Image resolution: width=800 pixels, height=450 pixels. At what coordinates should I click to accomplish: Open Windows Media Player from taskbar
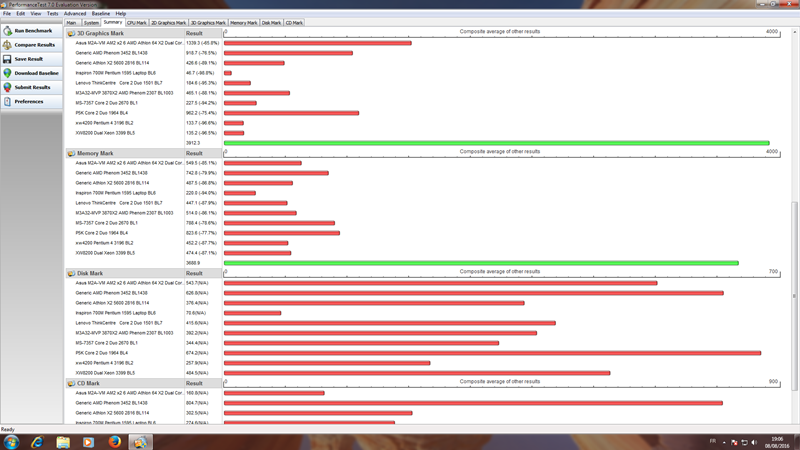click(x=88, y=442)
